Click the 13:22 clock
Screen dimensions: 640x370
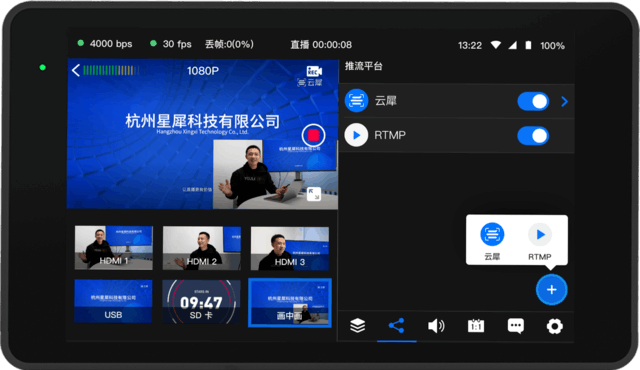(470, 45)
